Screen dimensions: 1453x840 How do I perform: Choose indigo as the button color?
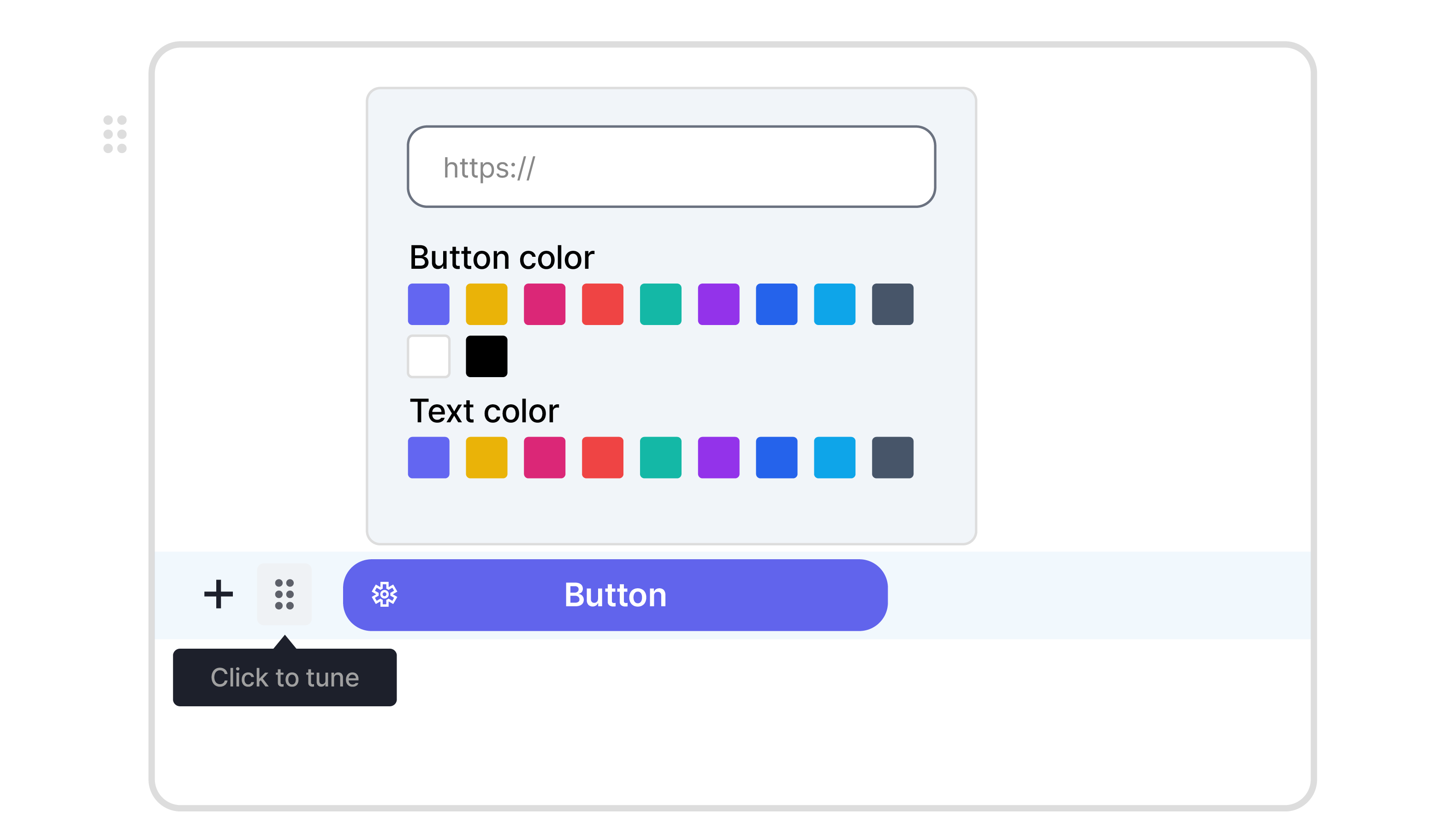pos(428,304)
